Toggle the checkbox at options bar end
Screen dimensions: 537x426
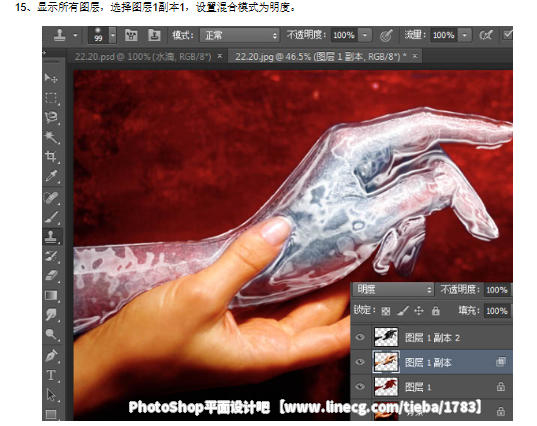coord(507,35)
